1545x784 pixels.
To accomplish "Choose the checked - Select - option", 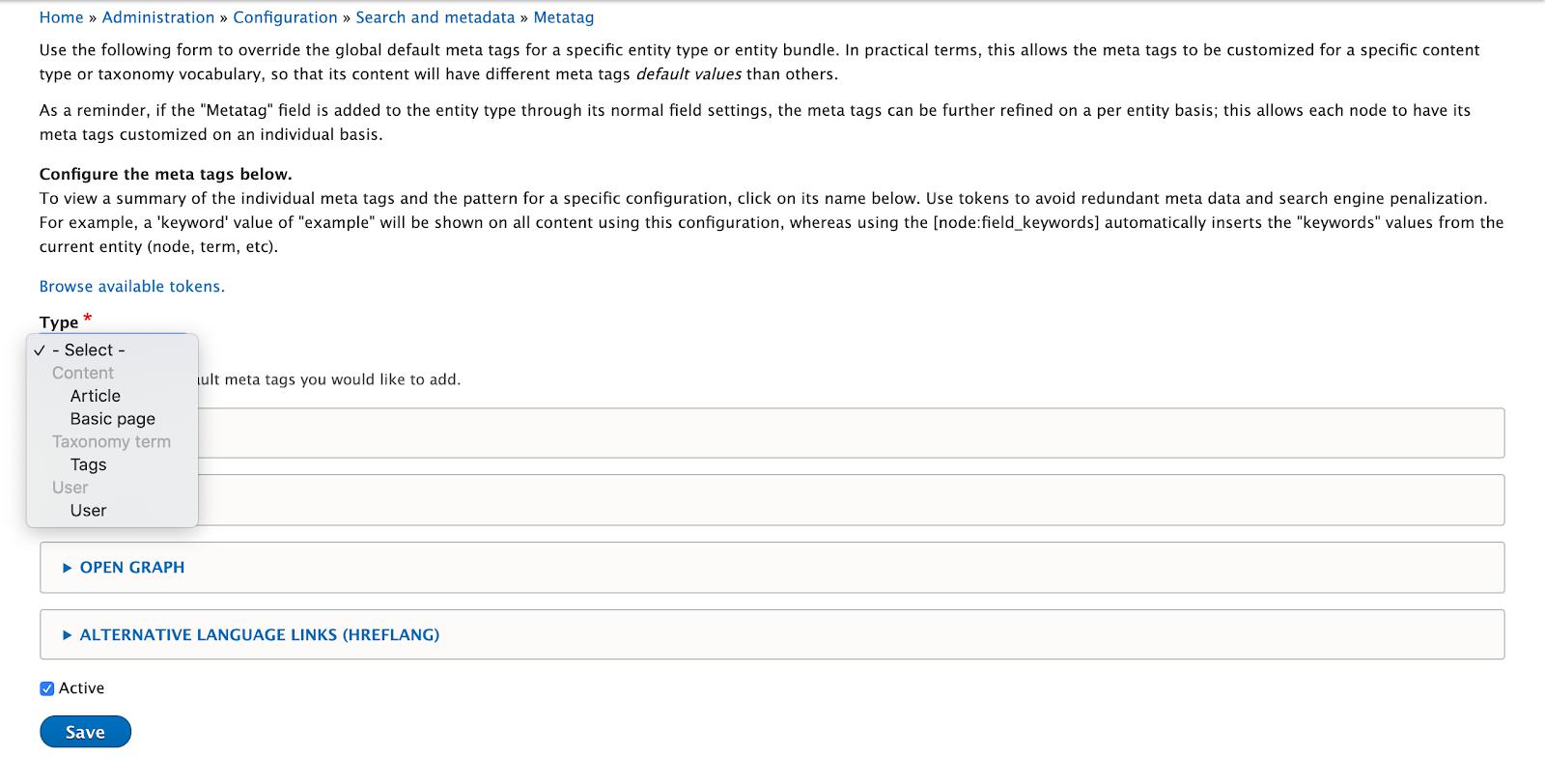I will 88,350.
